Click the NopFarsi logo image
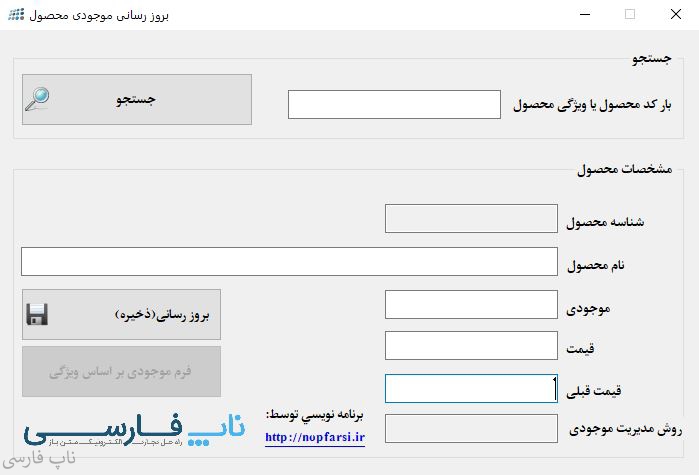The height and width of the screenshot is (475, 699). click(134, 430)
